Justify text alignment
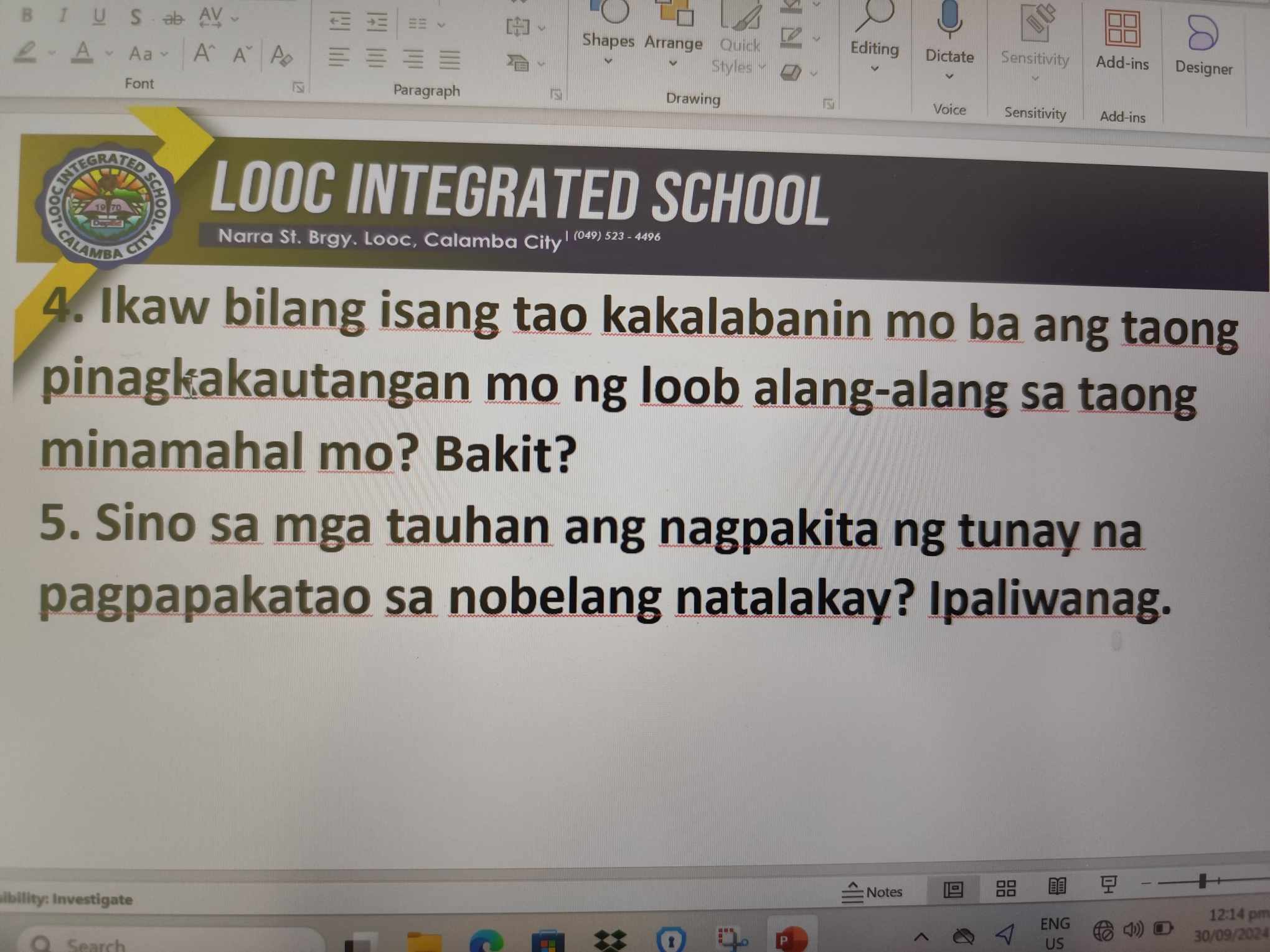The height and width of the screenshot is (952, 1270). click(x=449, y=60)
